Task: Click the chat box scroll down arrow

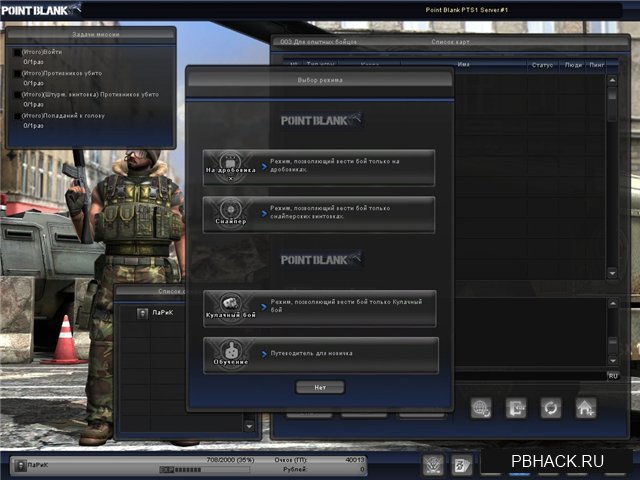Action: [613, 360]
